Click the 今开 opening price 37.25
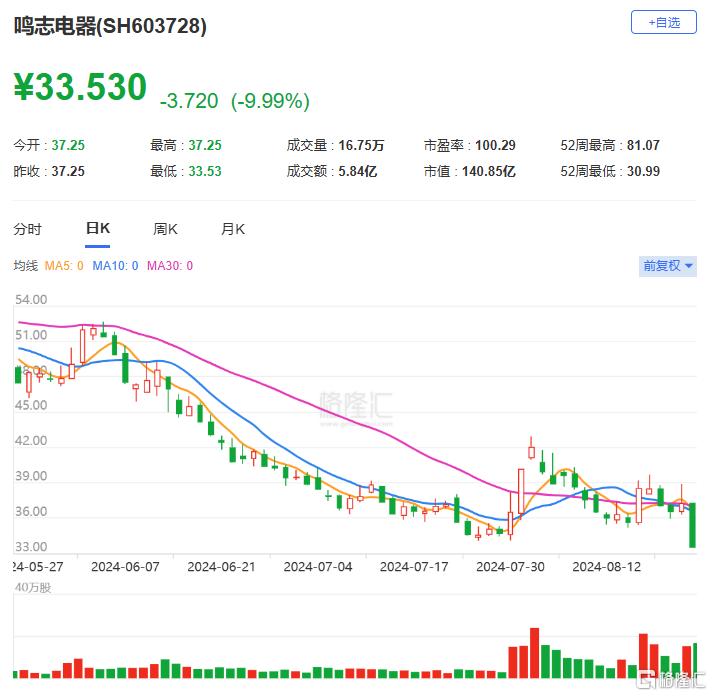Image resolution: width=712 pixels, height=696 pixels. point(68,145)
